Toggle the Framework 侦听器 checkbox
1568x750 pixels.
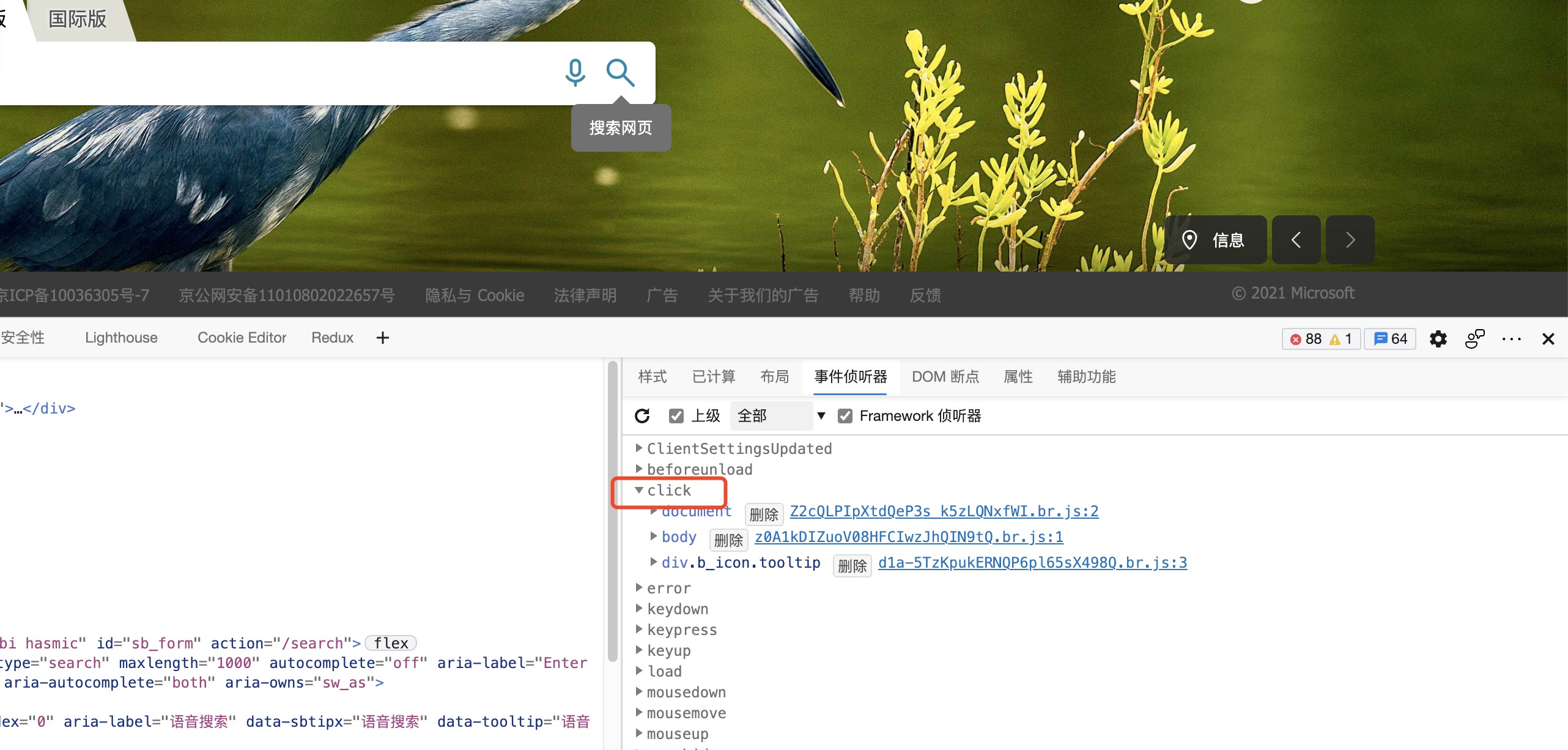845,416
